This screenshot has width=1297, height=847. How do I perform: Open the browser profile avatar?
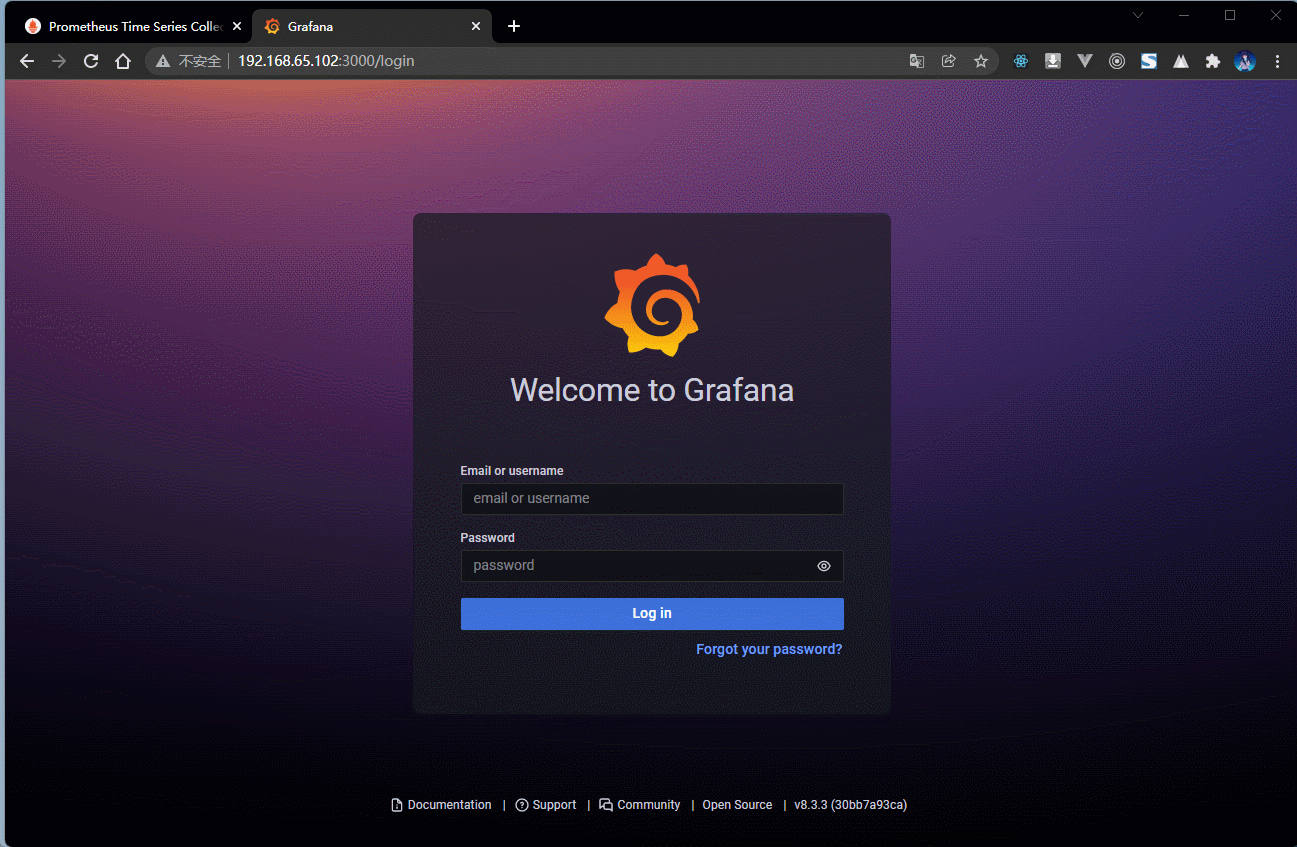(x=1245, y=61)
